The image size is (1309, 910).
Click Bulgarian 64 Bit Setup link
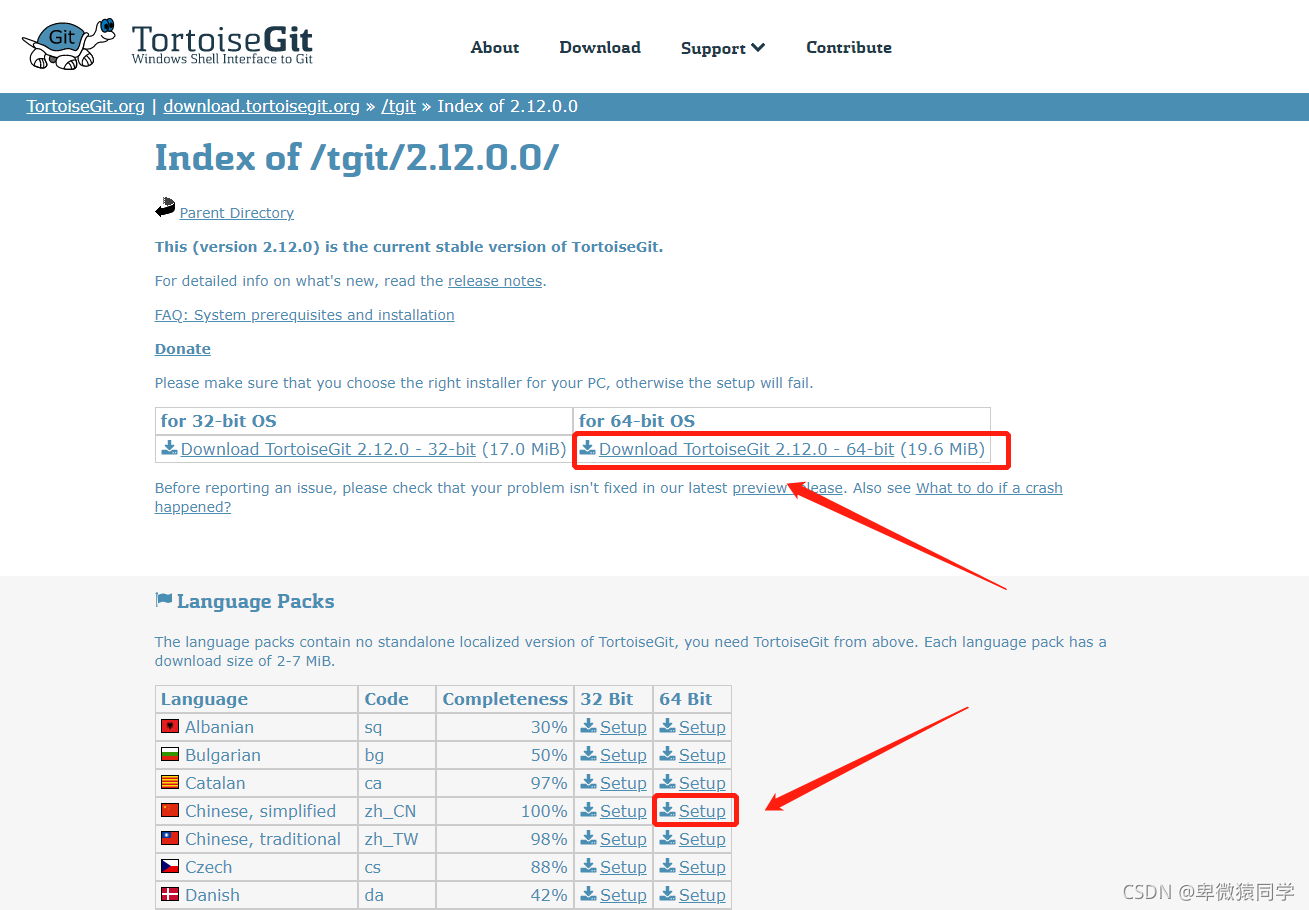coord(702,755)
